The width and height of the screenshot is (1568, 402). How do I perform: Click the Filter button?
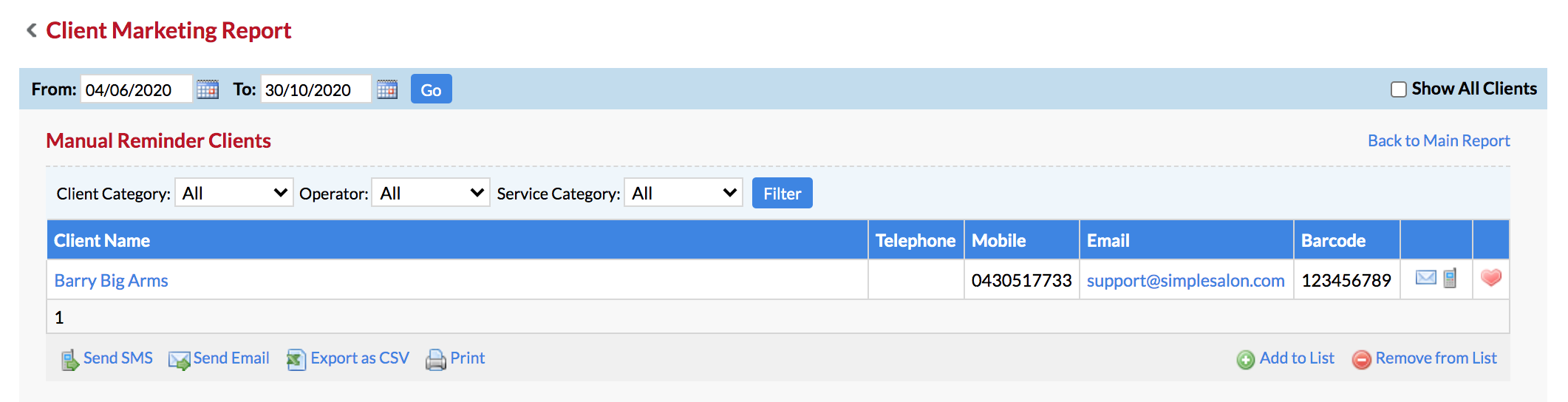click(783, 193)
